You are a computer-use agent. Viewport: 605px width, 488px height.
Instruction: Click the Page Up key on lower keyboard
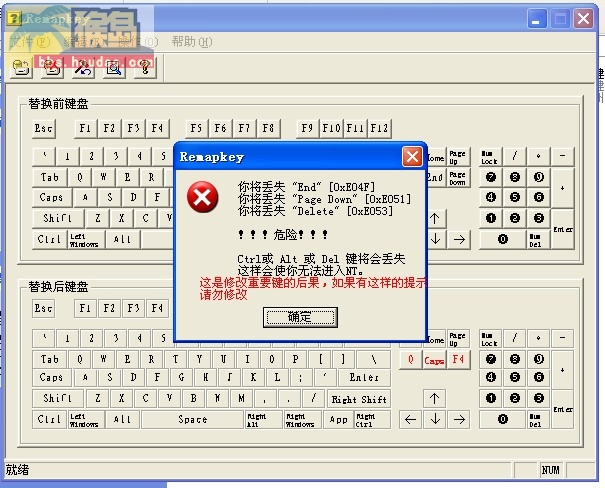458,339
